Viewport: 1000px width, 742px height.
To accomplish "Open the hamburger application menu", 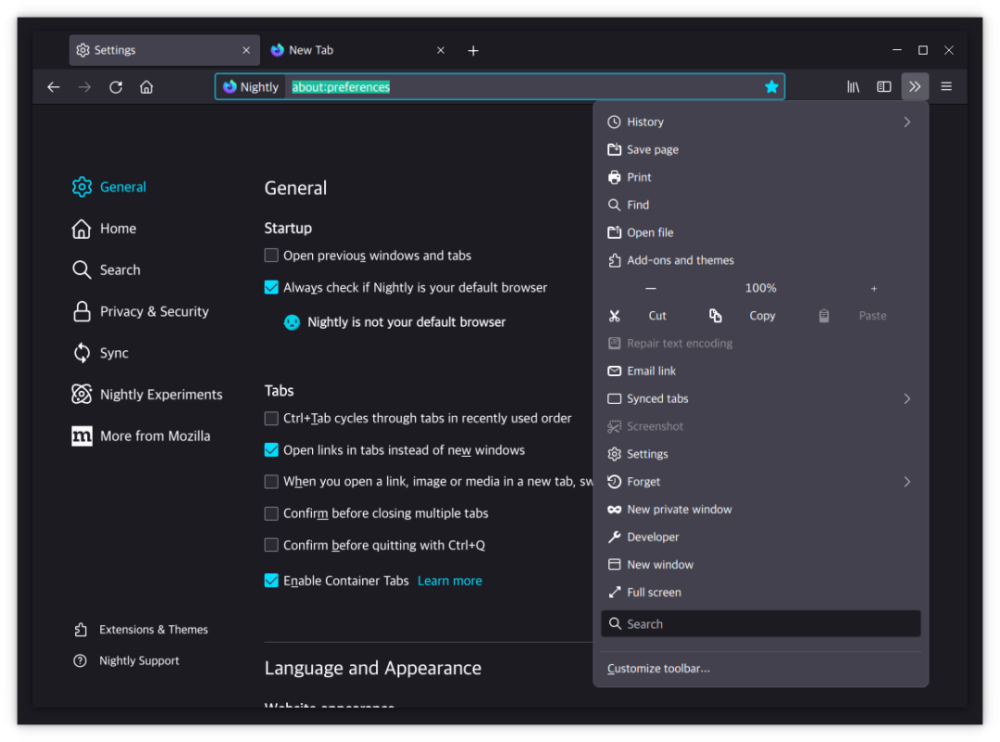I will 946,87.
